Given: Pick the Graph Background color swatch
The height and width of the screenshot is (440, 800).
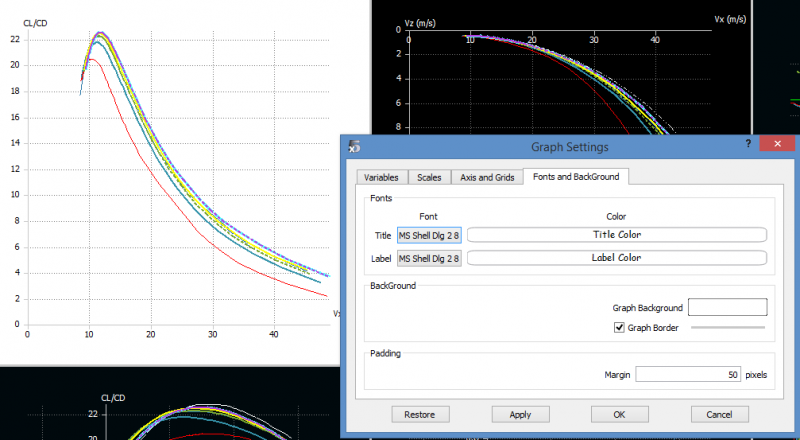Looking at the screenshot, I should (x=727, y=307).
